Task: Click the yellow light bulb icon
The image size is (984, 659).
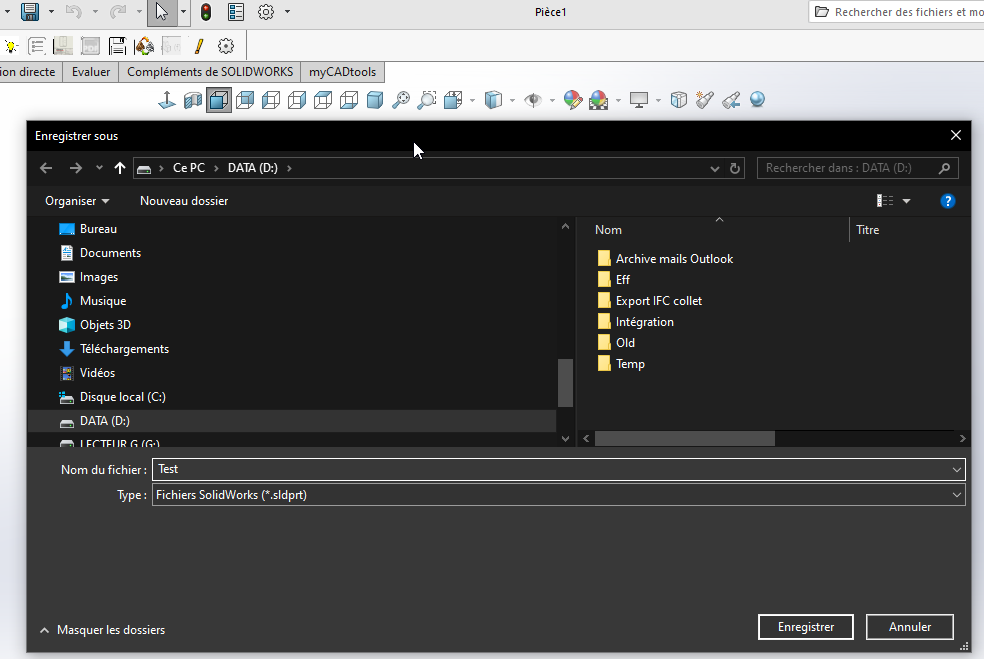Action: click(x=11, y=46)
